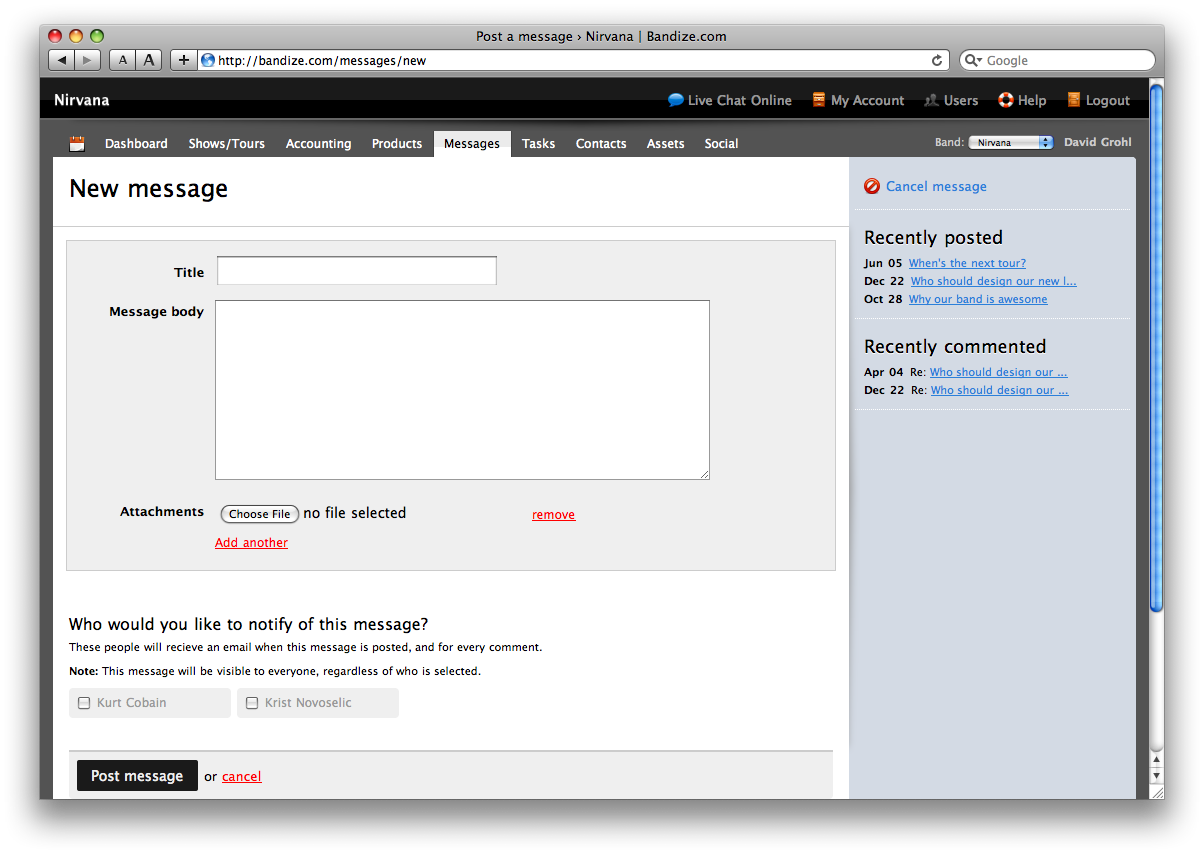Open the Social tab
Viewport: 1204px width, 854px height.
721,144
